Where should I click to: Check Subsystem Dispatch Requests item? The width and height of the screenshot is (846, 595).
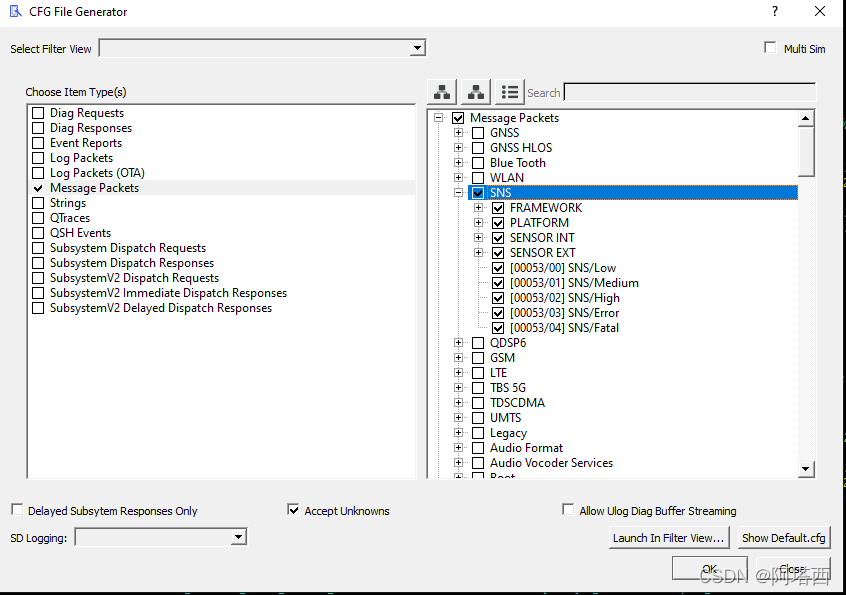38,248
